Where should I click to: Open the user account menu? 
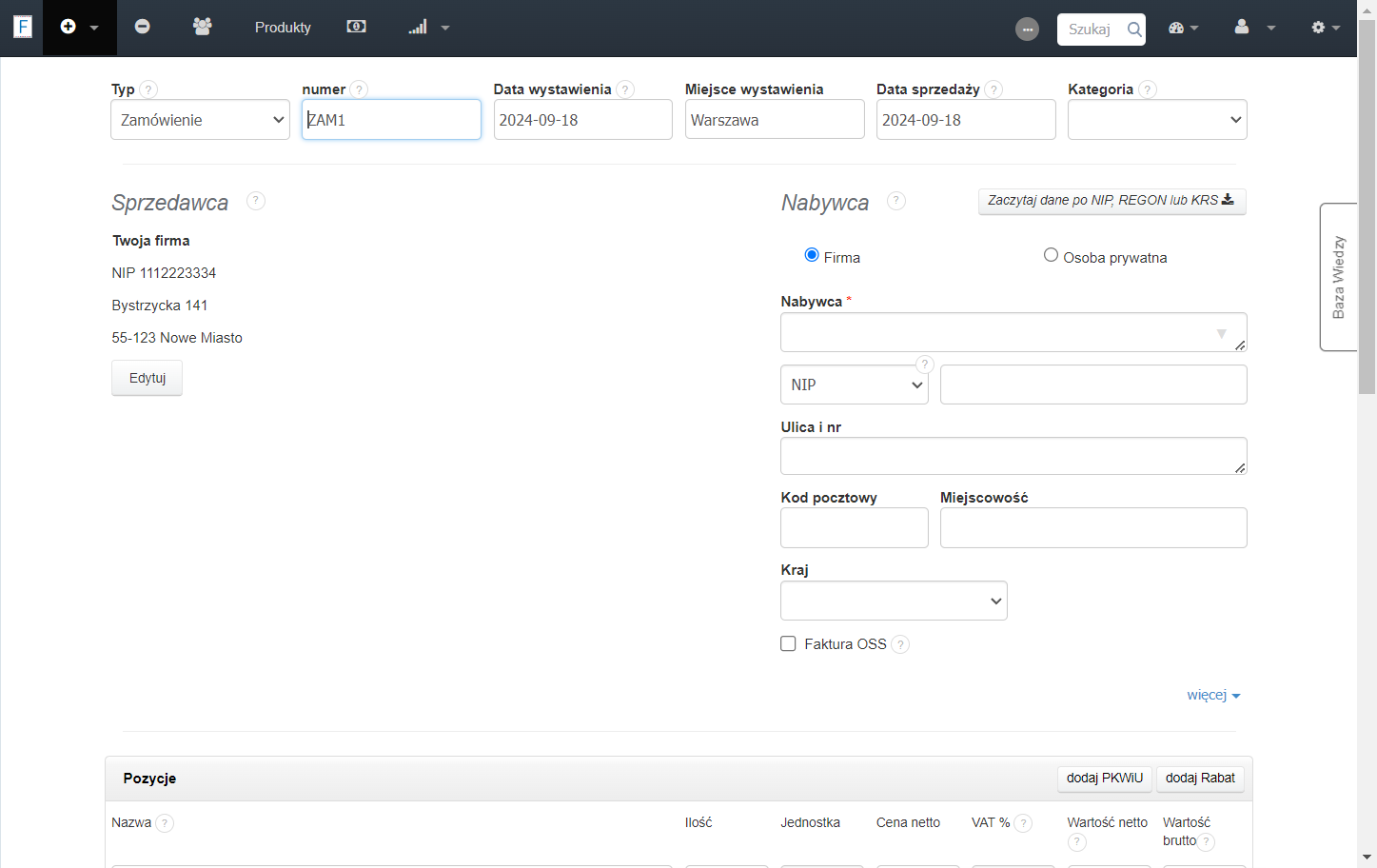(x=1254, y=28)
